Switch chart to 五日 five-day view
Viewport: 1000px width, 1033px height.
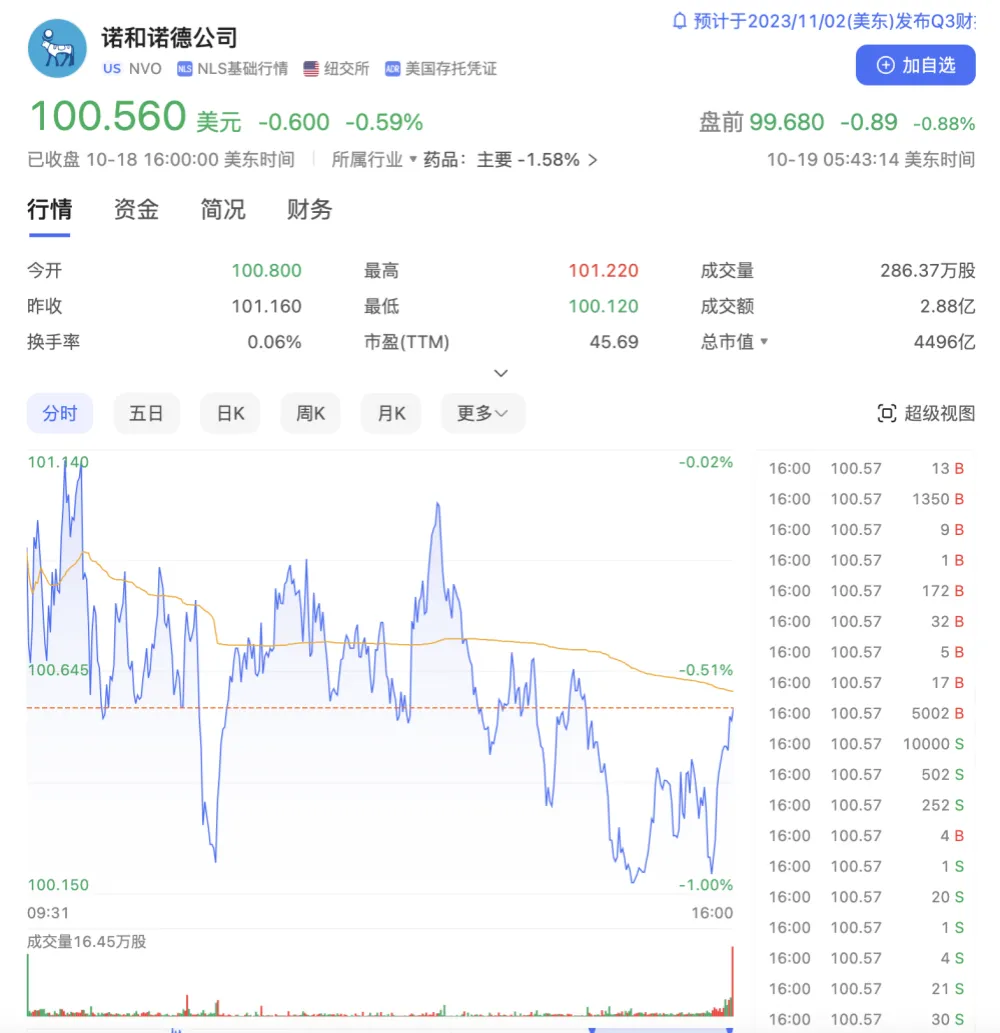tap(146, 414)
